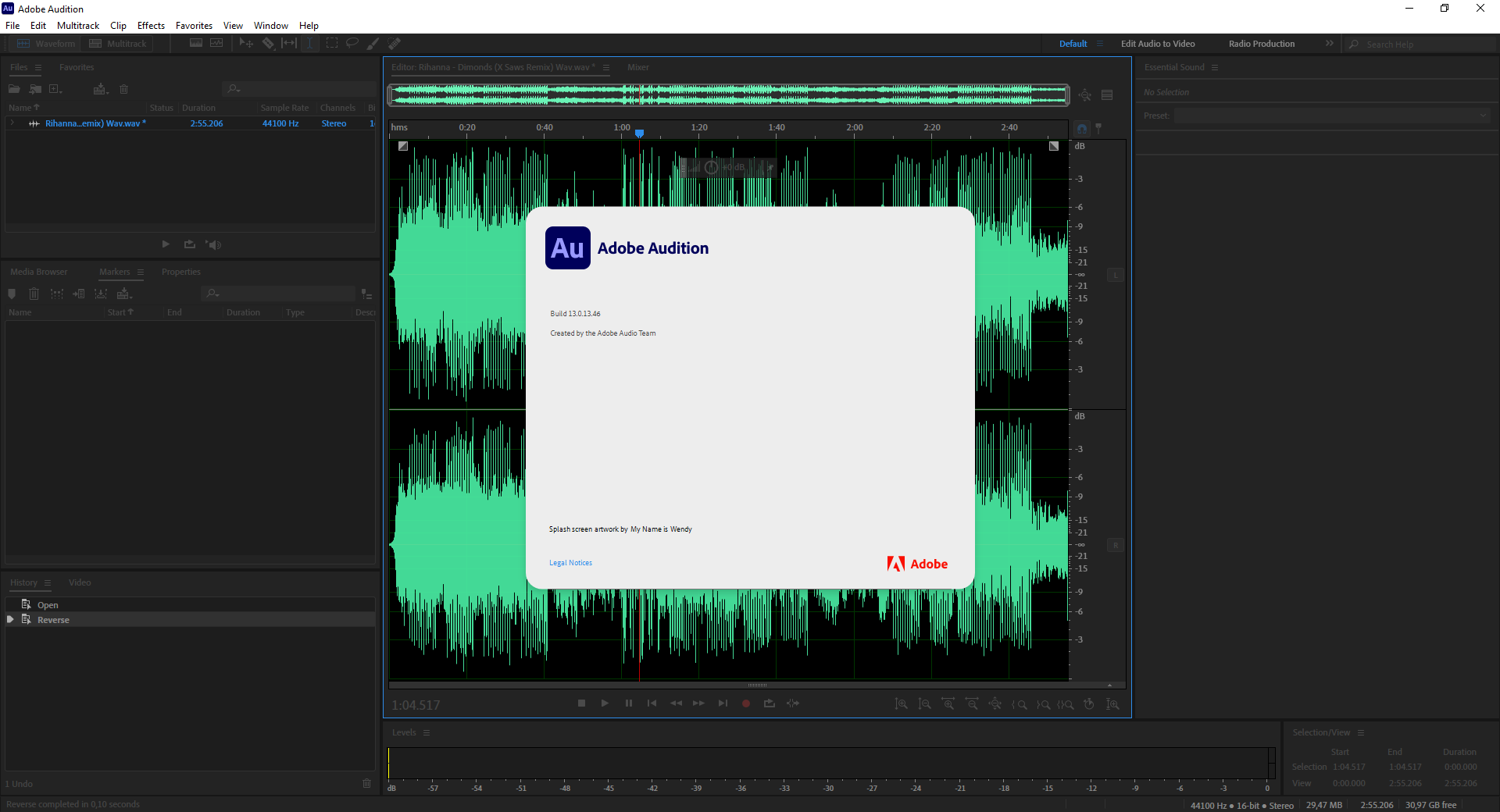Click the Stop button in transport
The image size is (1500, 812).
click(581, 703)
